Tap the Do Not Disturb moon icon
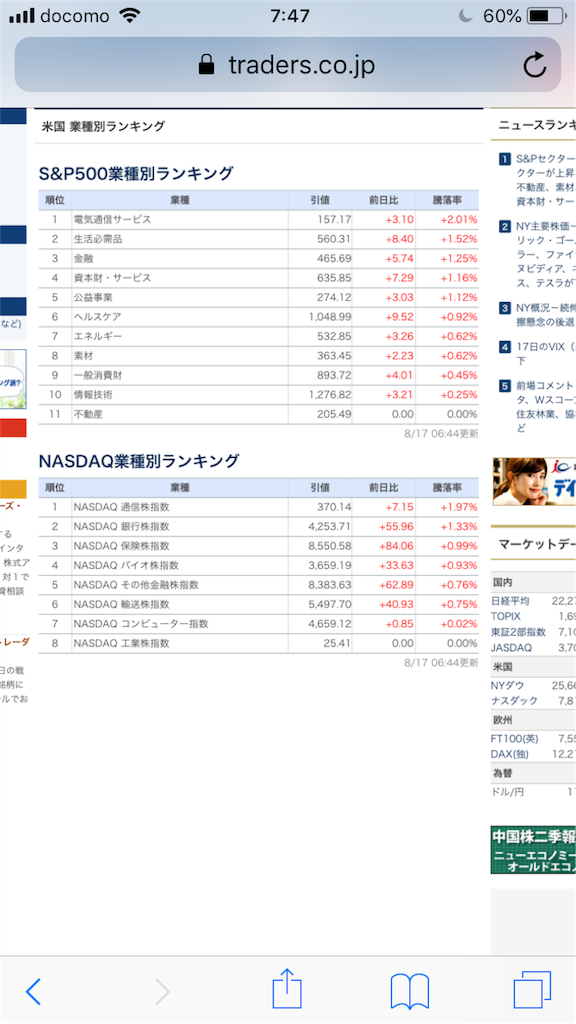The width and height of the screenshot is (576, 1024). point(466,16)
